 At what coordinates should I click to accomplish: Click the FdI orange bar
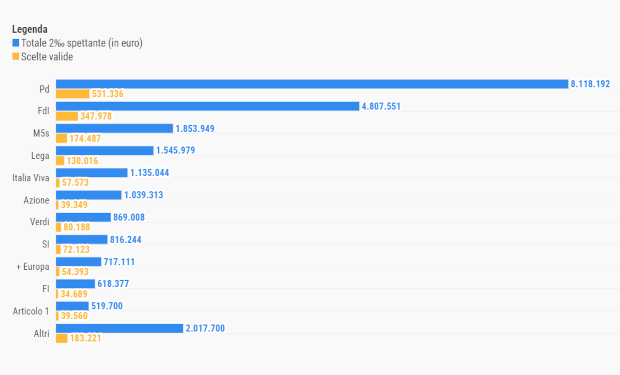pyautogui.click(x=67, y=116)
